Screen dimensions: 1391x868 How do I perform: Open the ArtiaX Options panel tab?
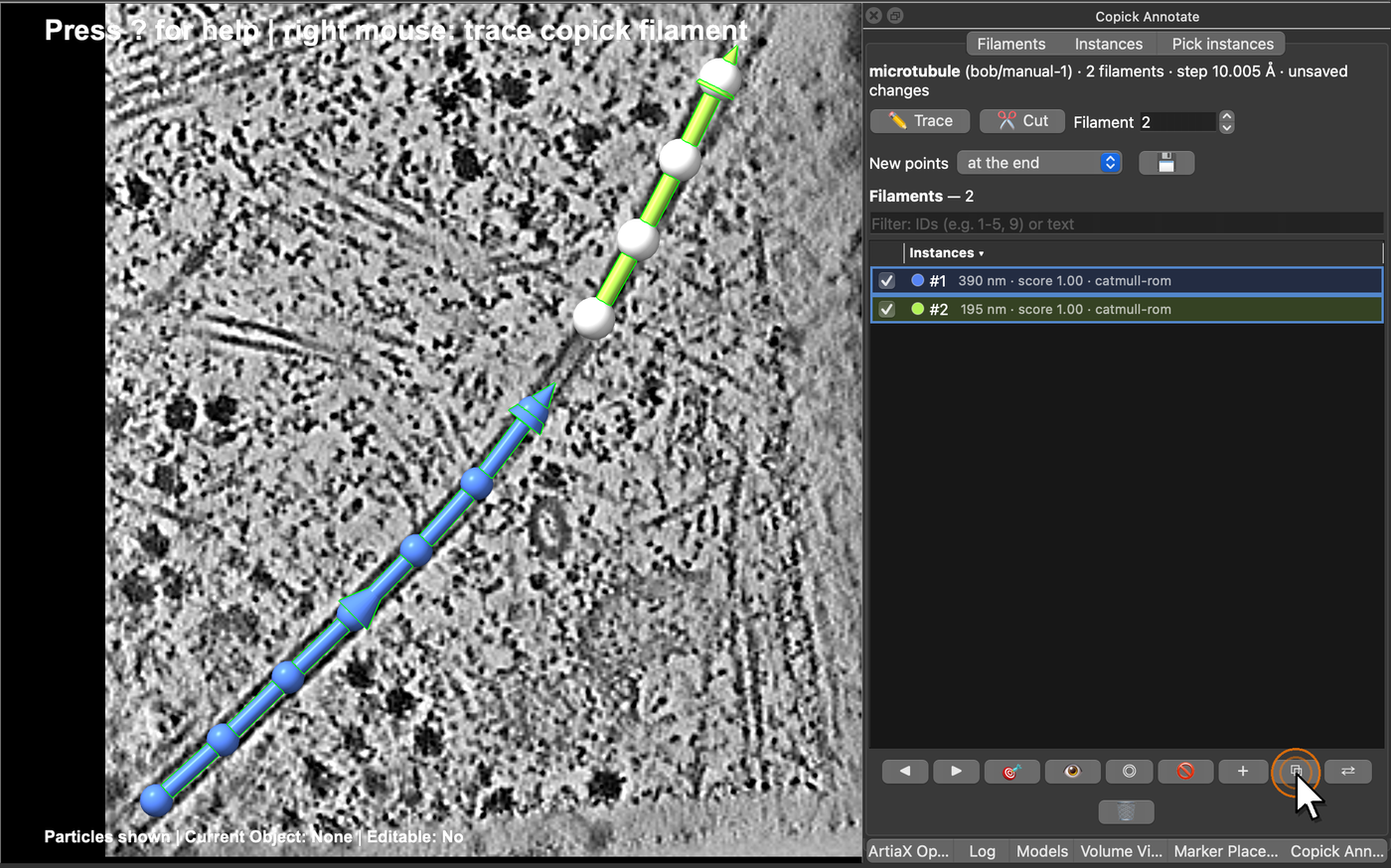point(908,851)
